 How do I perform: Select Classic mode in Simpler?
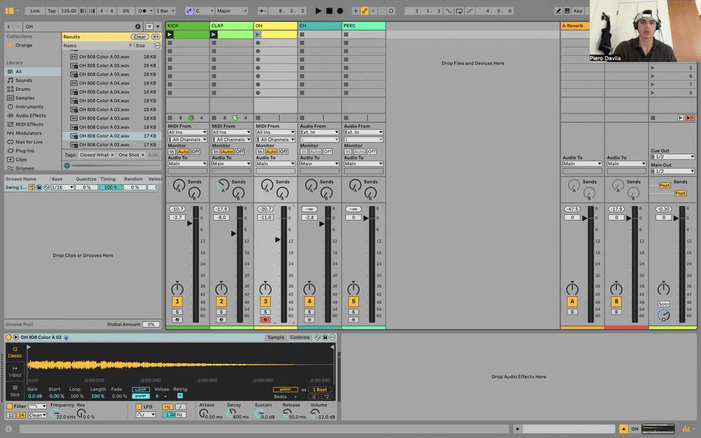click(x=15, y=352)
